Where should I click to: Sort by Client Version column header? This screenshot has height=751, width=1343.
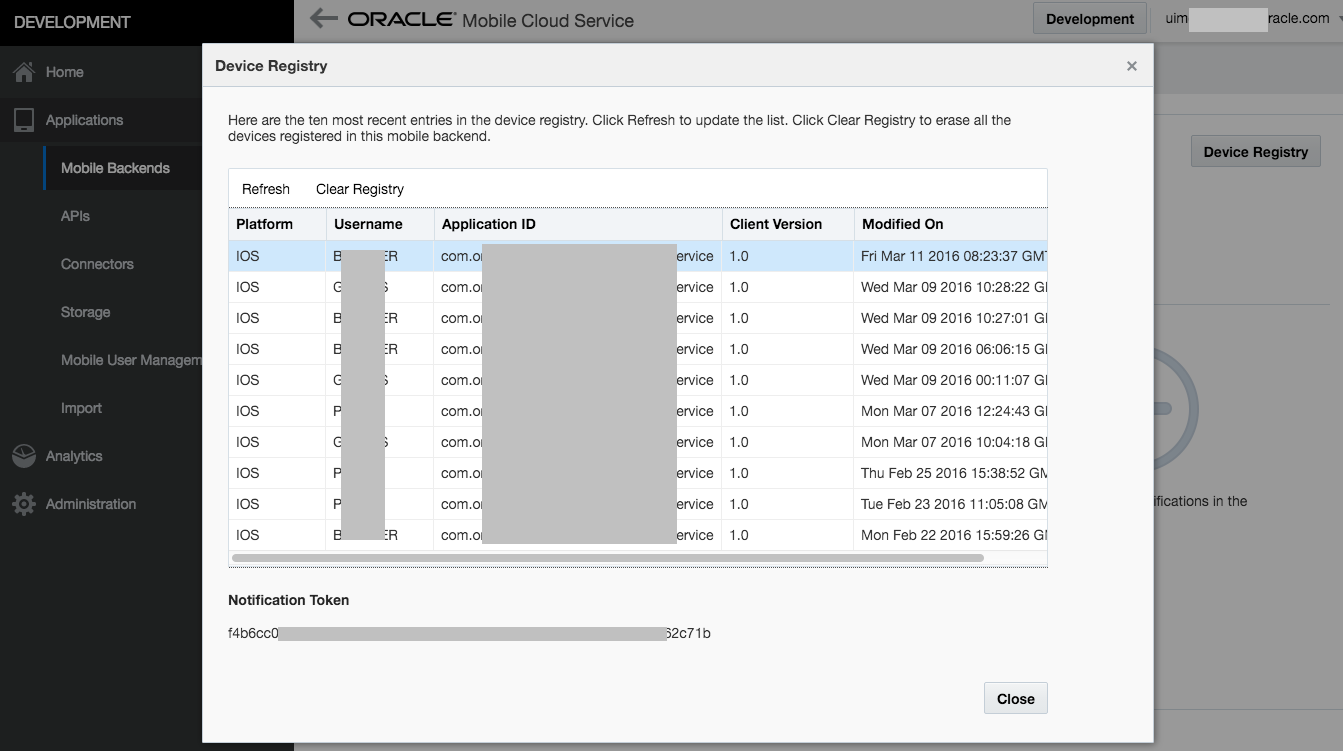pos(788,224)
